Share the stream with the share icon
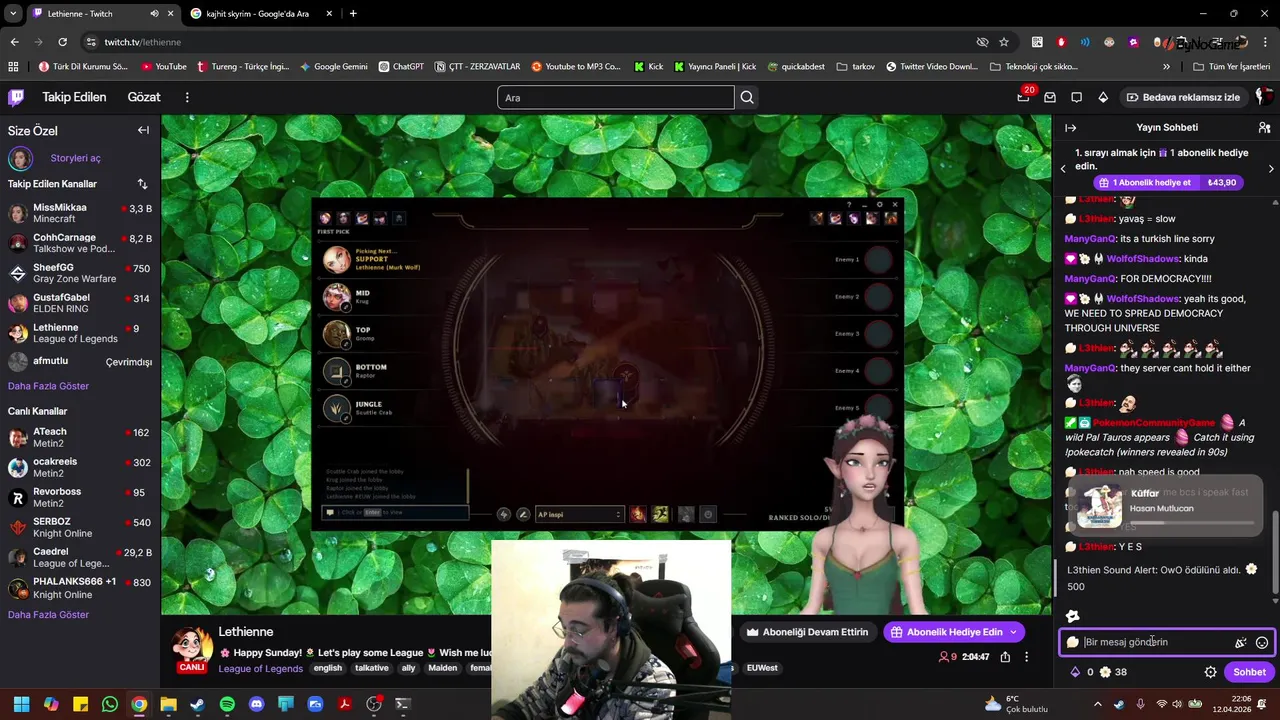 1005,657
